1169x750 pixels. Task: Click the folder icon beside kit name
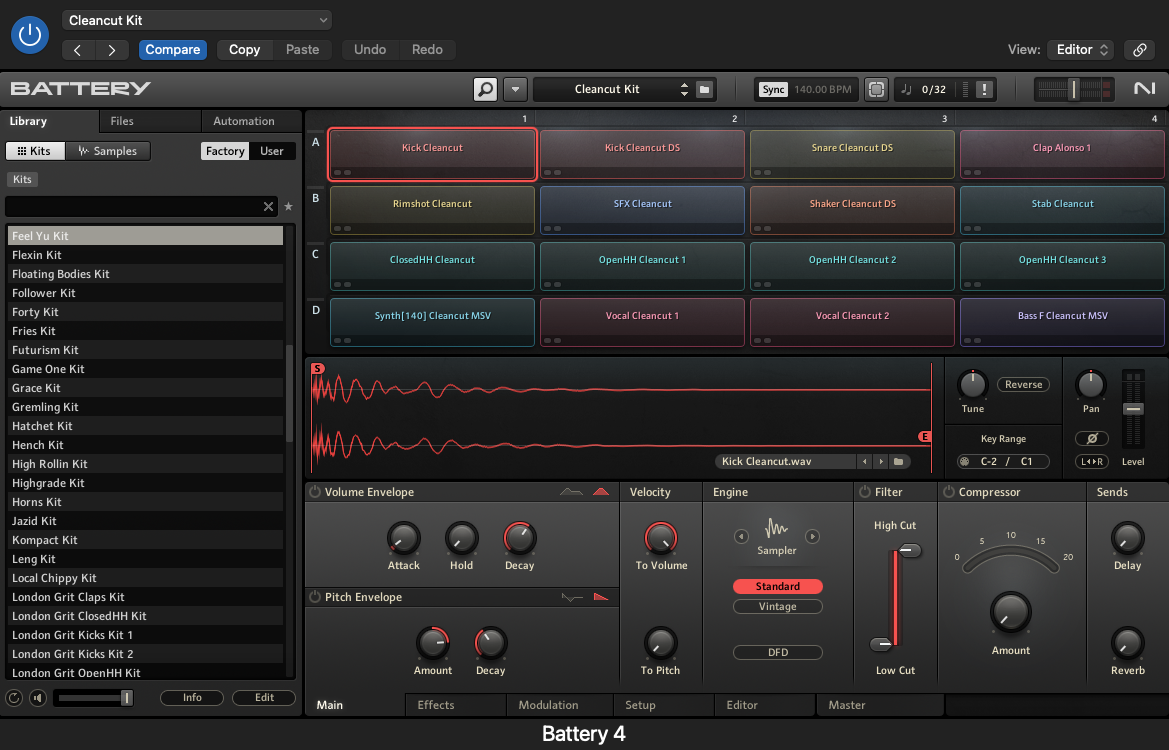pyautogui.click(x=705, y=89)
